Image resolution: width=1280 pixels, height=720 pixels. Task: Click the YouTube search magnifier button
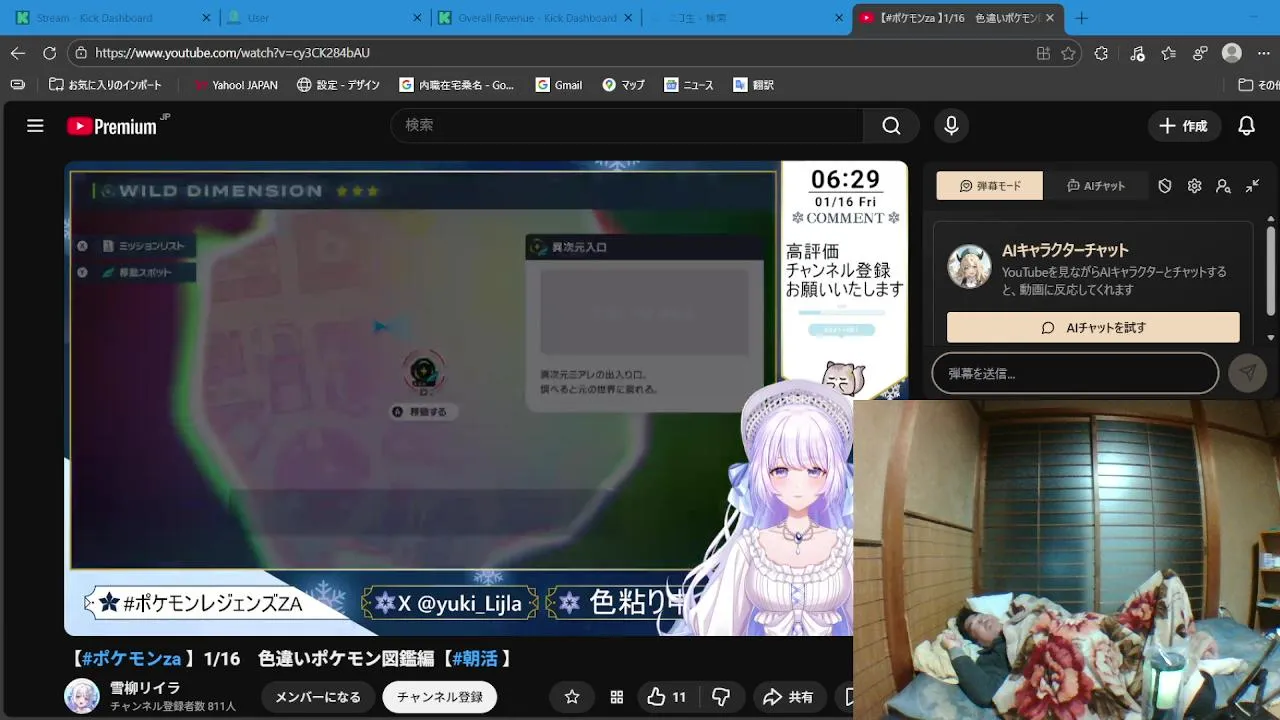[x=891, y=126]
